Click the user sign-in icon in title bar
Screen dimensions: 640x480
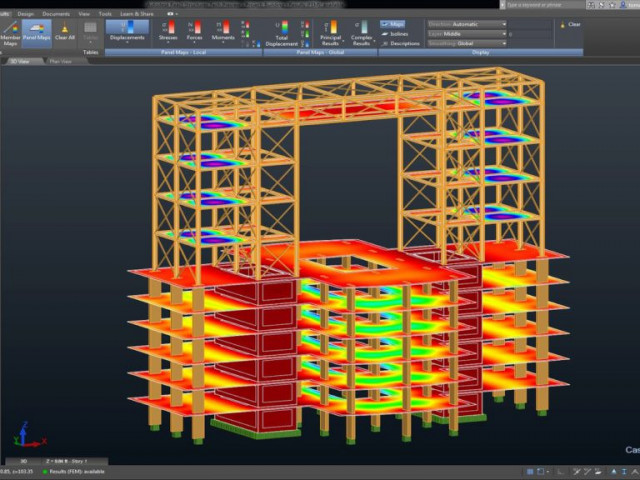623,5
